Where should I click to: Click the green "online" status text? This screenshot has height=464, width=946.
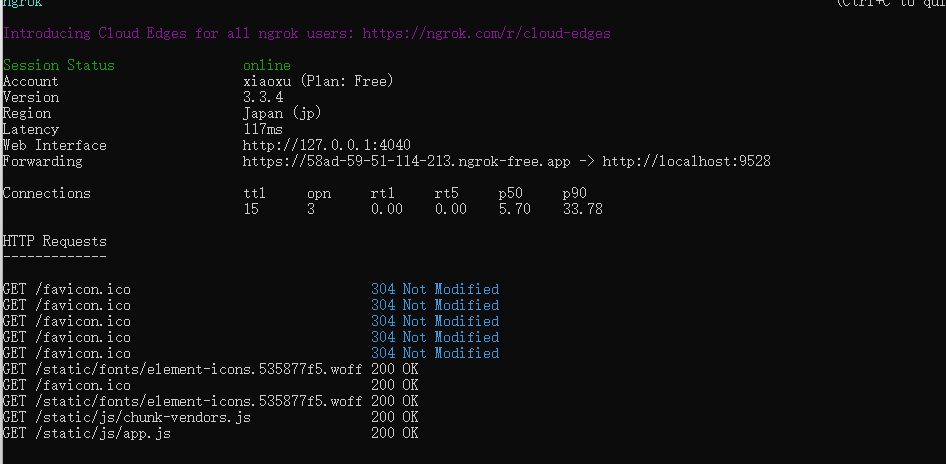click(266, 65)
